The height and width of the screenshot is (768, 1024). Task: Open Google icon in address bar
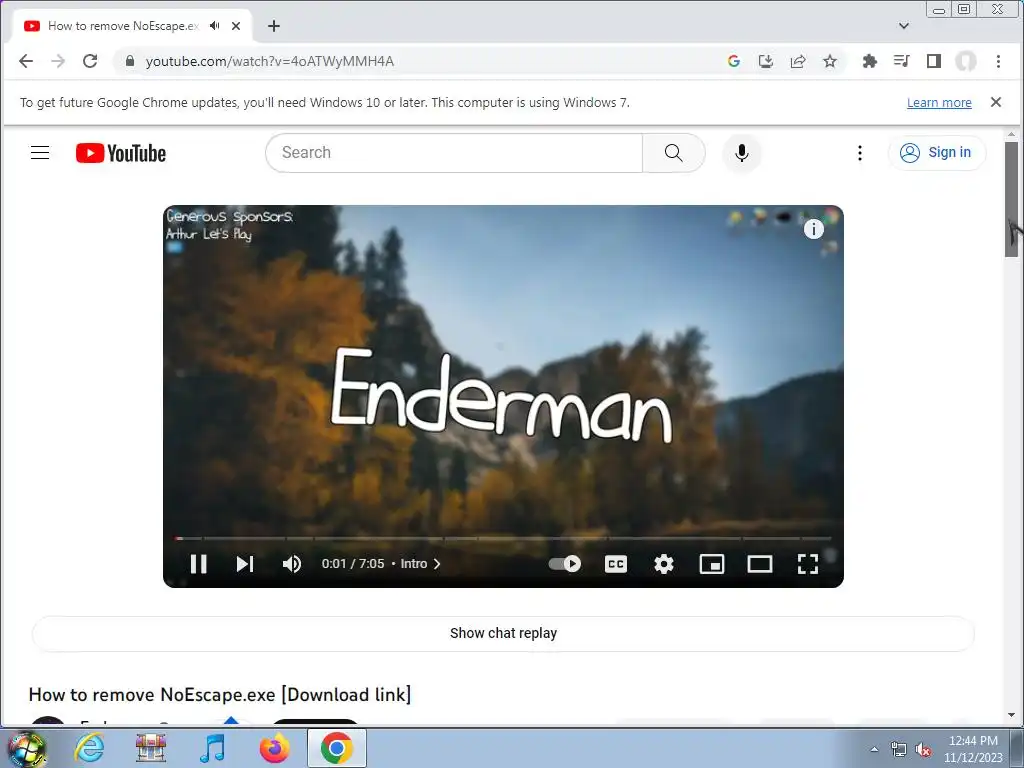point(733,61)
